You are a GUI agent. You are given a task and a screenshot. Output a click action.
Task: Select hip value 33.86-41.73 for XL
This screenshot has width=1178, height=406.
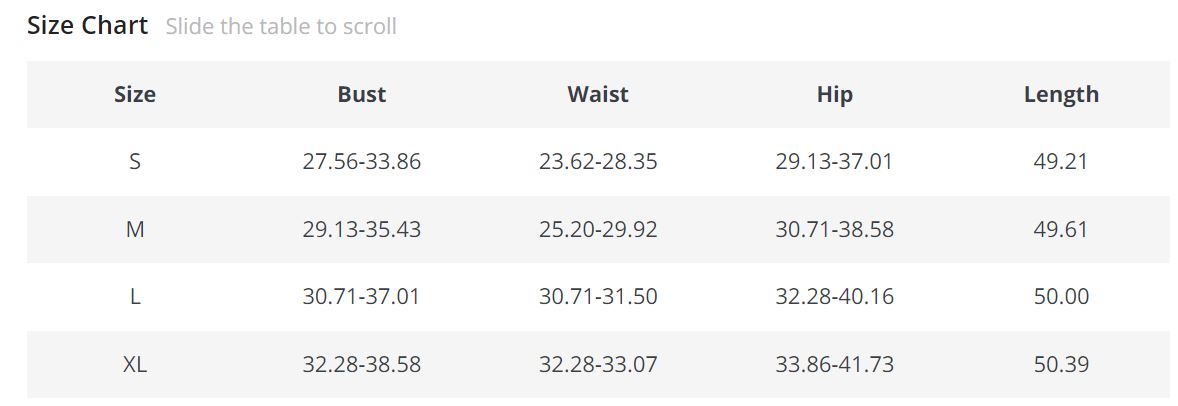click(834, 364)
